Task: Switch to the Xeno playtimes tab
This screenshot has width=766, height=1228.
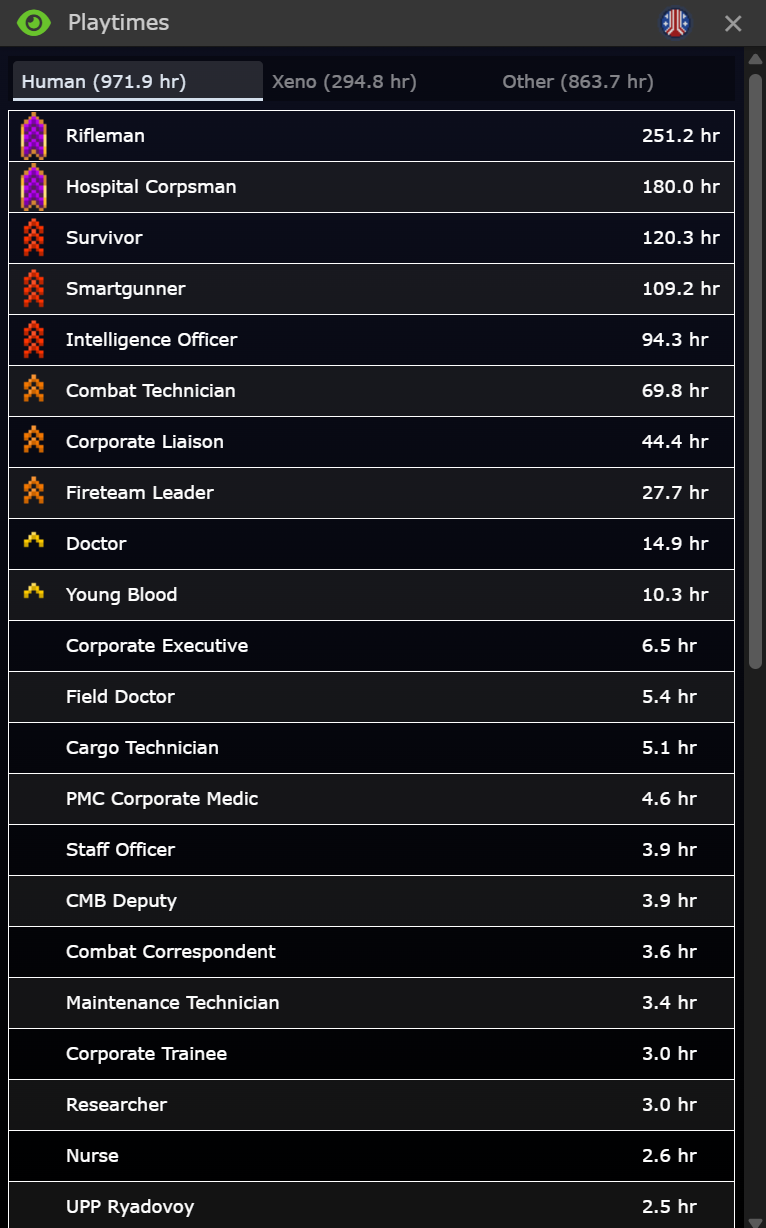Action: 344,82
